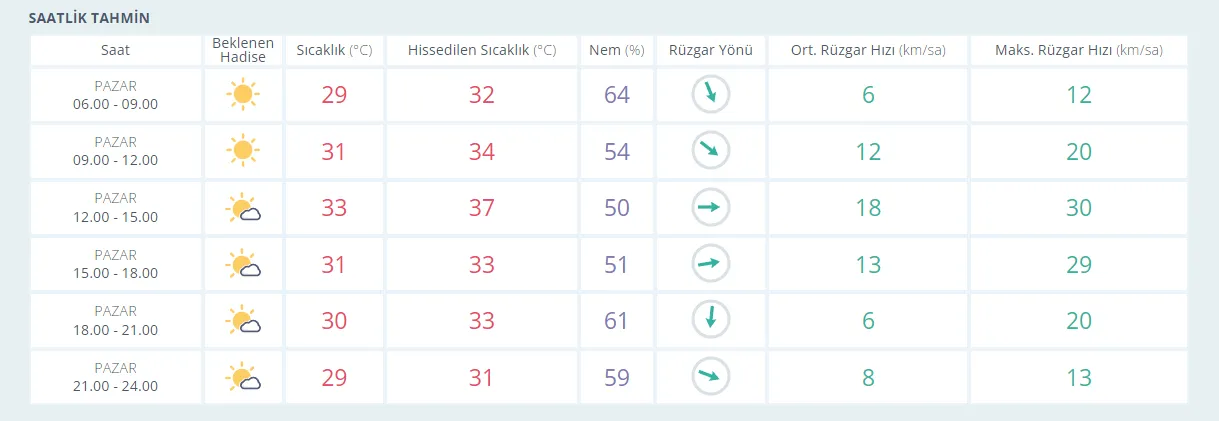Click partly cloudy icon for 18.00 - 21.00

[244, 321]
